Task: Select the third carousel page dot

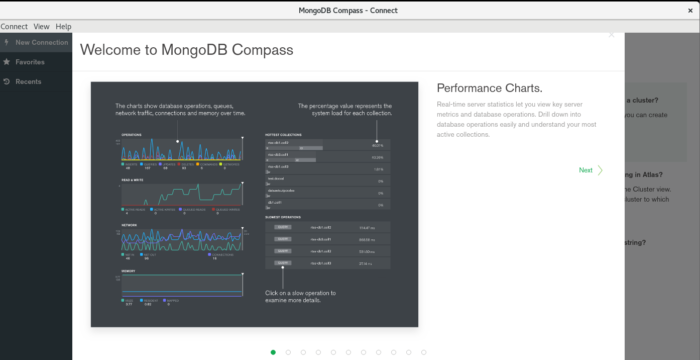Action: [x=303, y=352]
